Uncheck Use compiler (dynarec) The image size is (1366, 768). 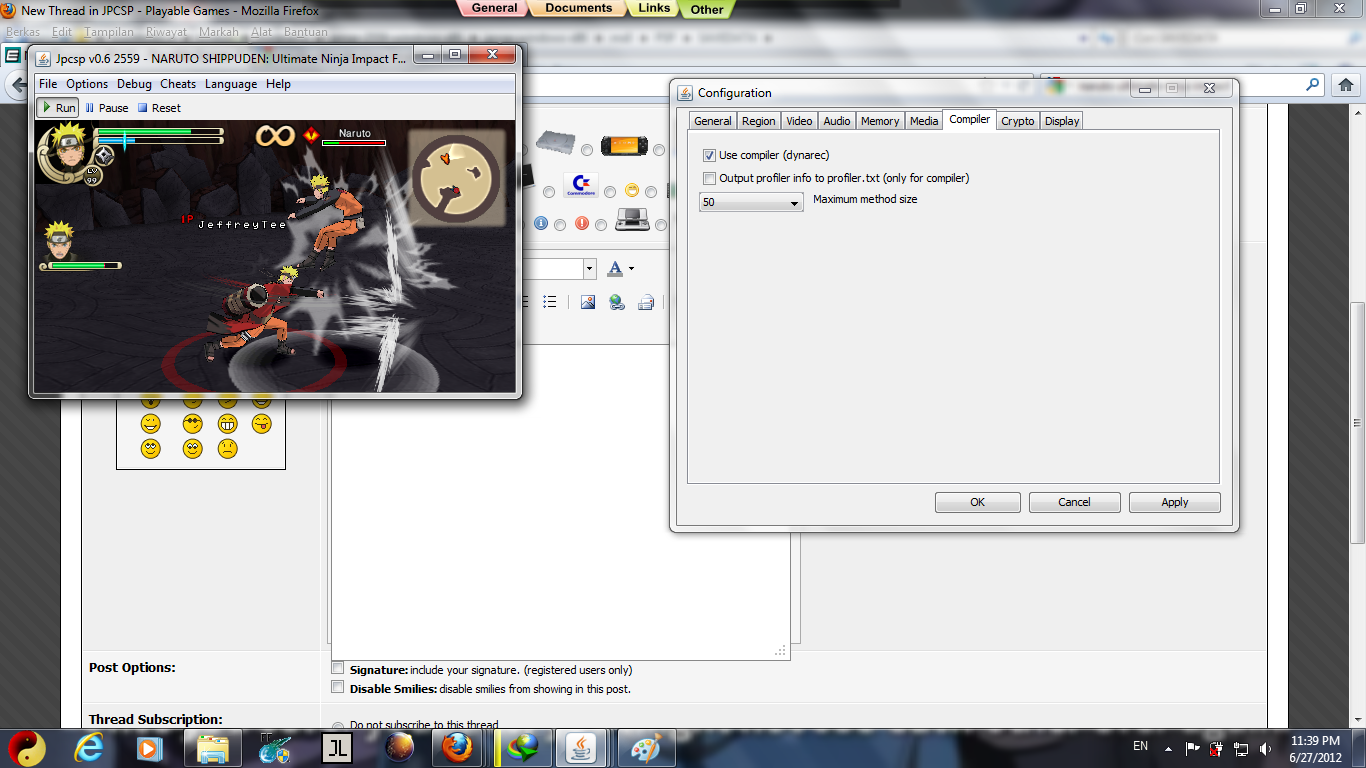(x=709, y=155)
